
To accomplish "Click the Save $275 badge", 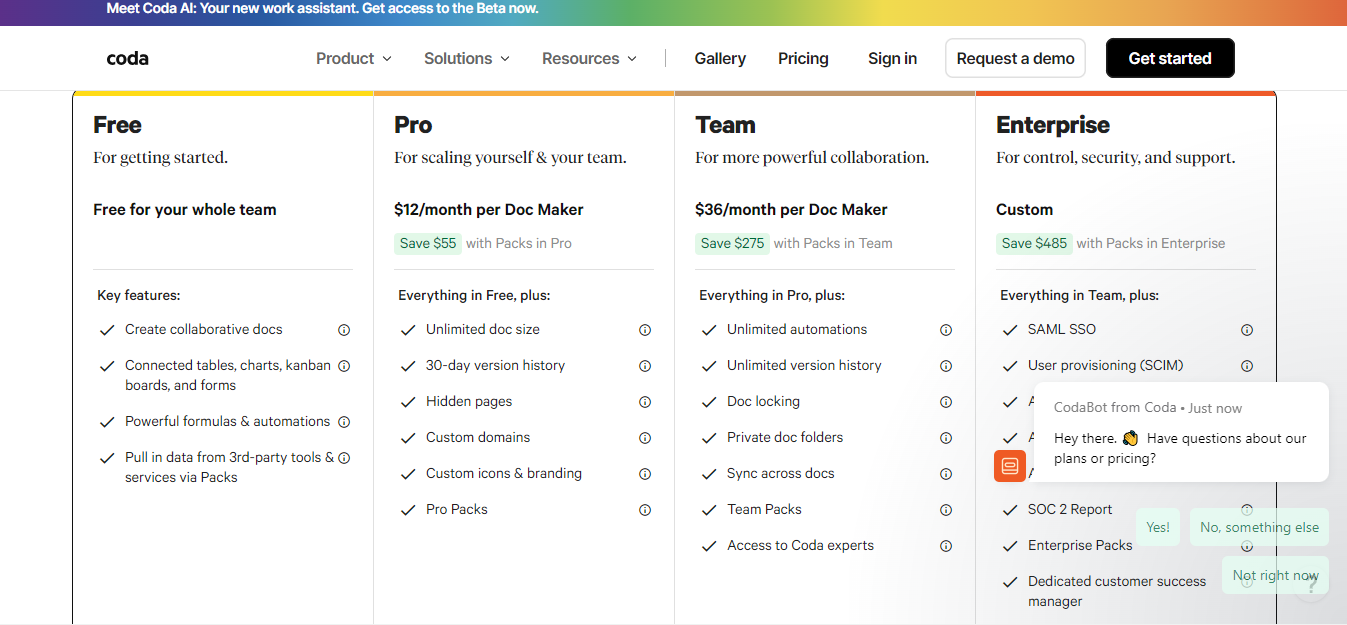I will (732, 243).
